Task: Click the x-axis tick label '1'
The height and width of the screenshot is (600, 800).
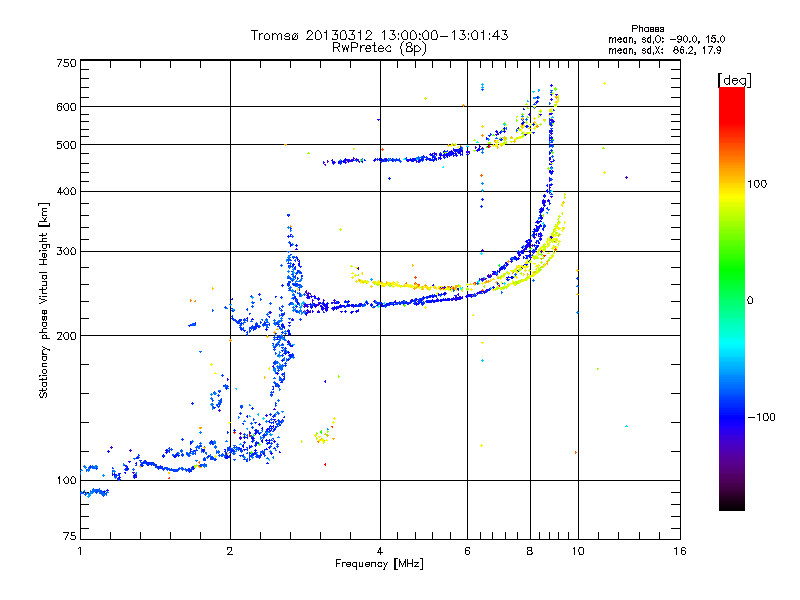Action: click(x=80, y=551)
